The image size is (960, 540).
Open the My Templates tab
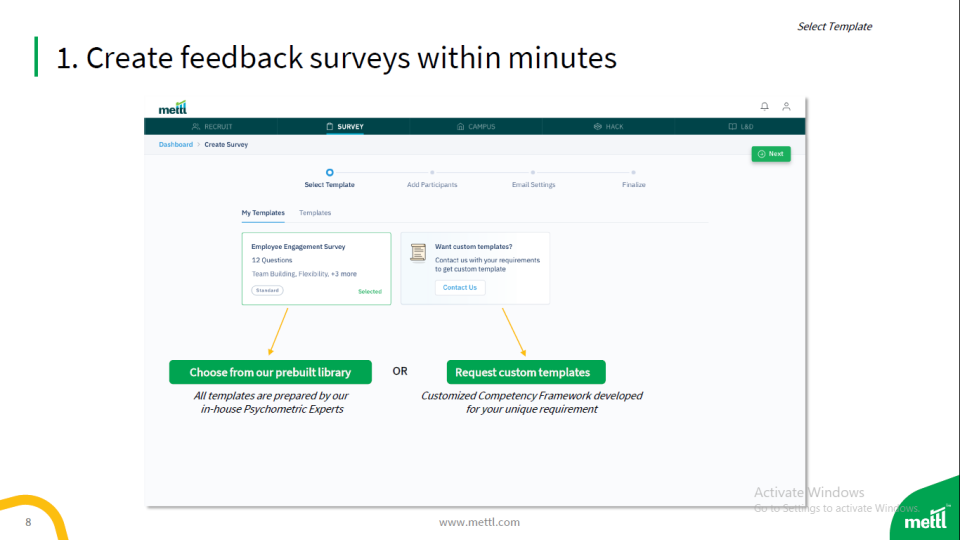click(x=263, y=213)
